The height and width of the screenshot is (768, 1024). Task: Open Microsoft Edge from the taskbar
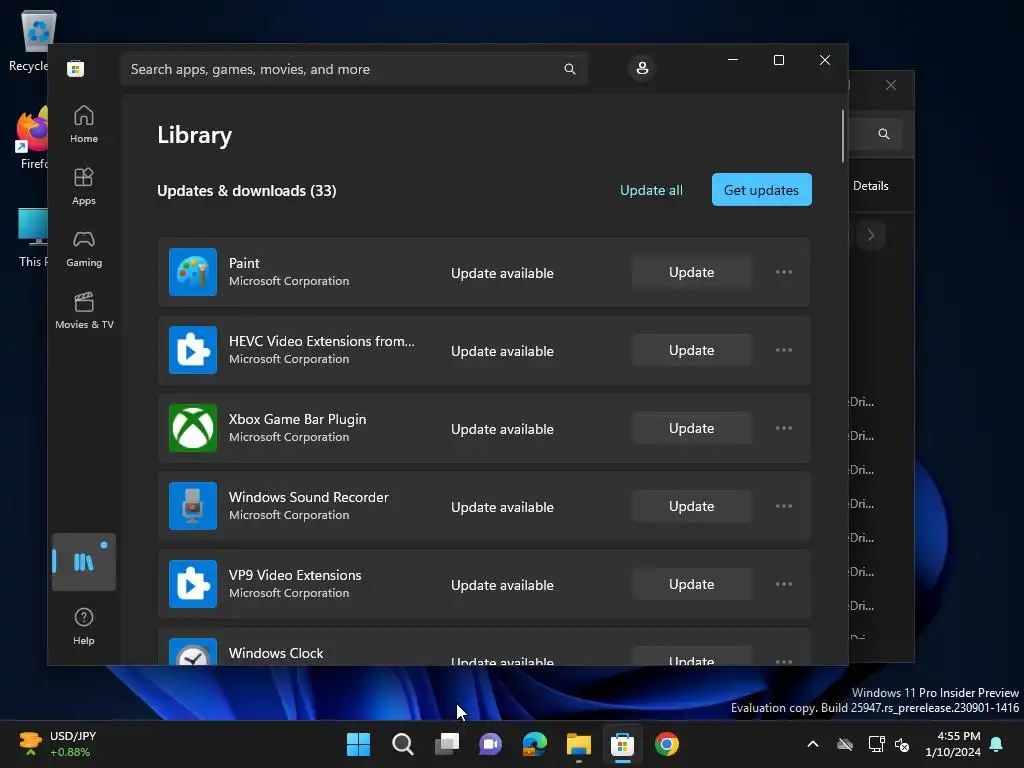535,744
